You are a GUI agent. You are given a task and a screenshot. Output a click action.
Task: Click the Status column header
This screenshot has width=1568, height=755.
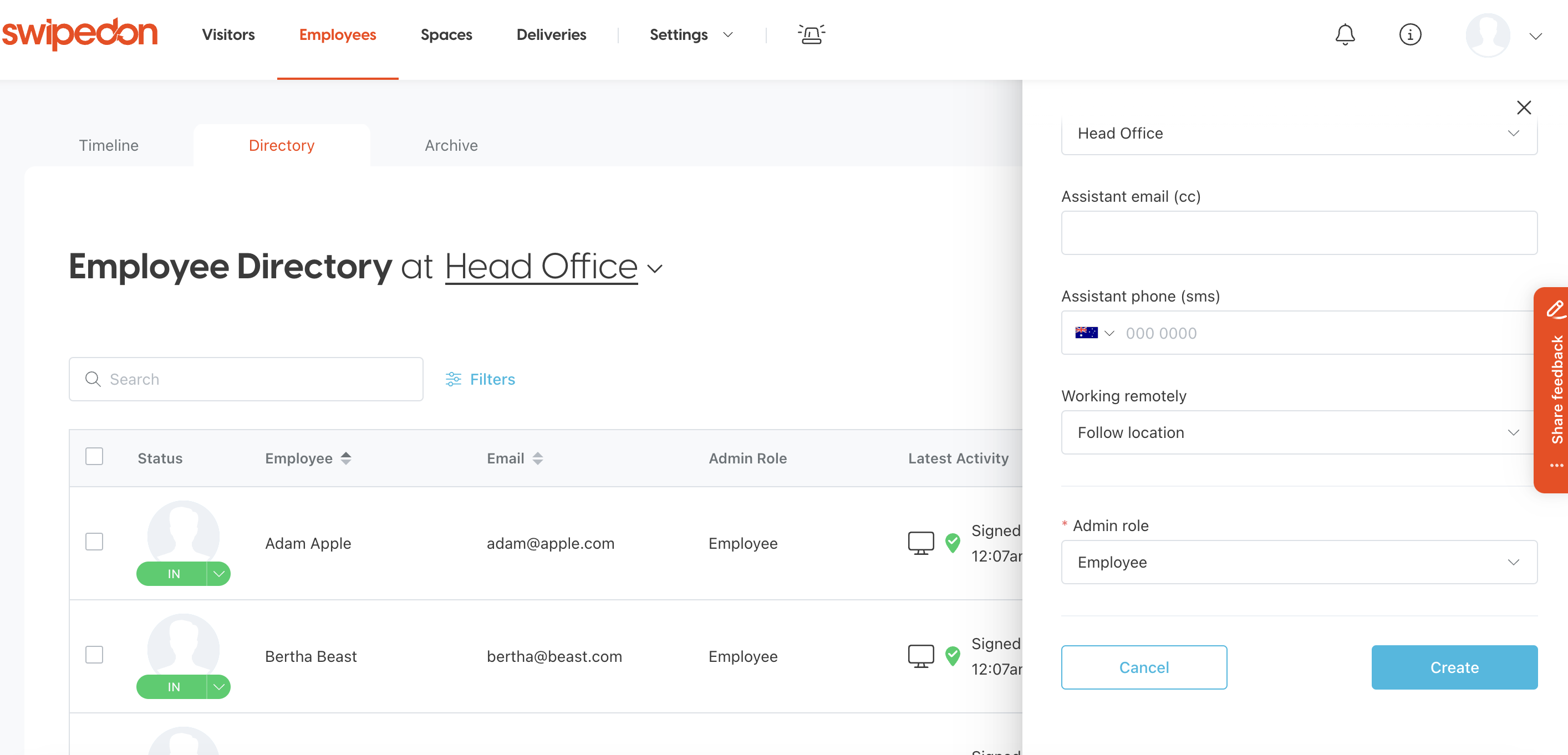click(x=160, y=458)
